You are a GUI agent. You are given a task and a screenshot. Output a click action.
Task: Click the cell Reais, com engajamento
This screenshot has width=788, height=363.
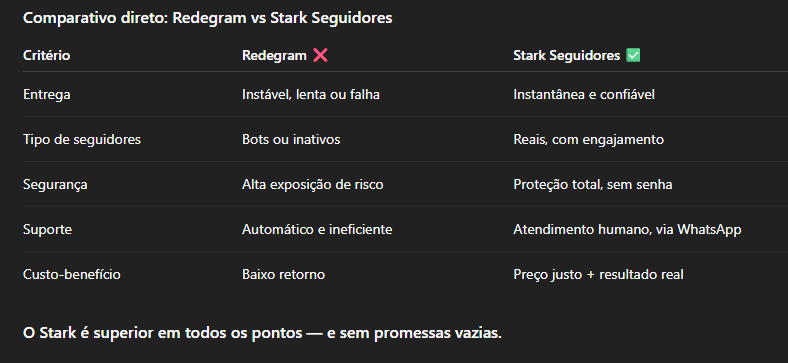[x=588, y=139]
